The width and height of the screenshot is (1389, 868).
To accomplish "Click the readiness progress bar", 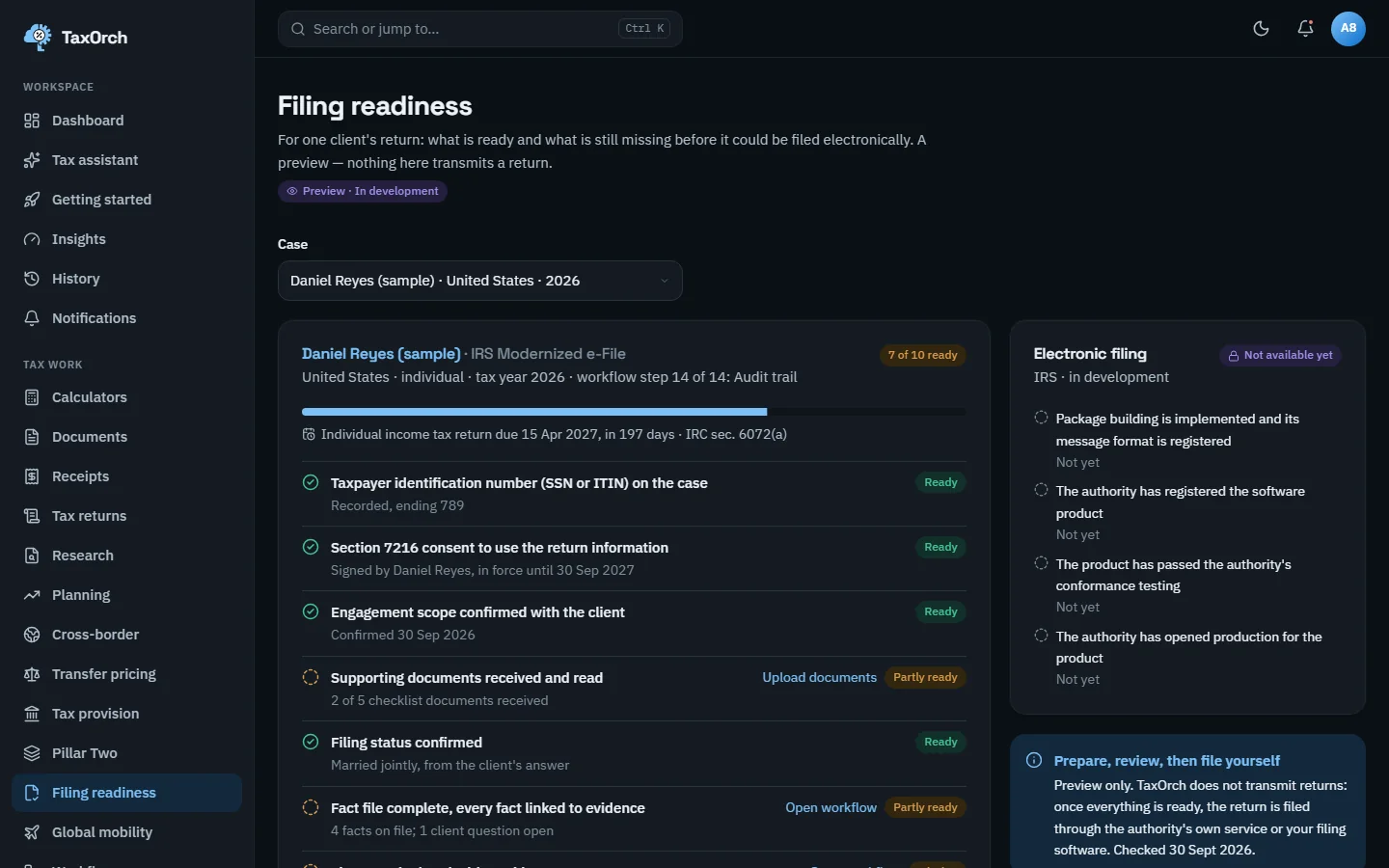I will (x=634, y=412).
